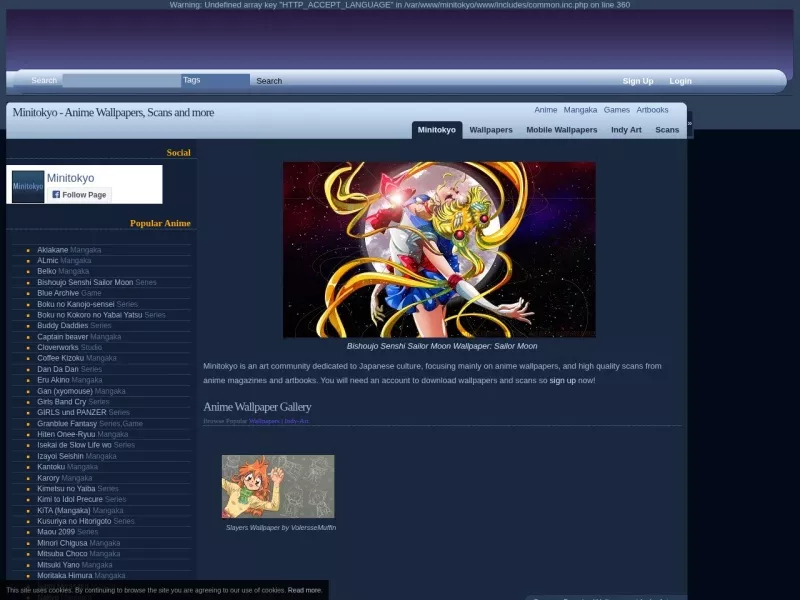Click the Facebook Follow Page button
Image resolution: width=800 pixels, height=600 pixels.
[x=79, y=194]
